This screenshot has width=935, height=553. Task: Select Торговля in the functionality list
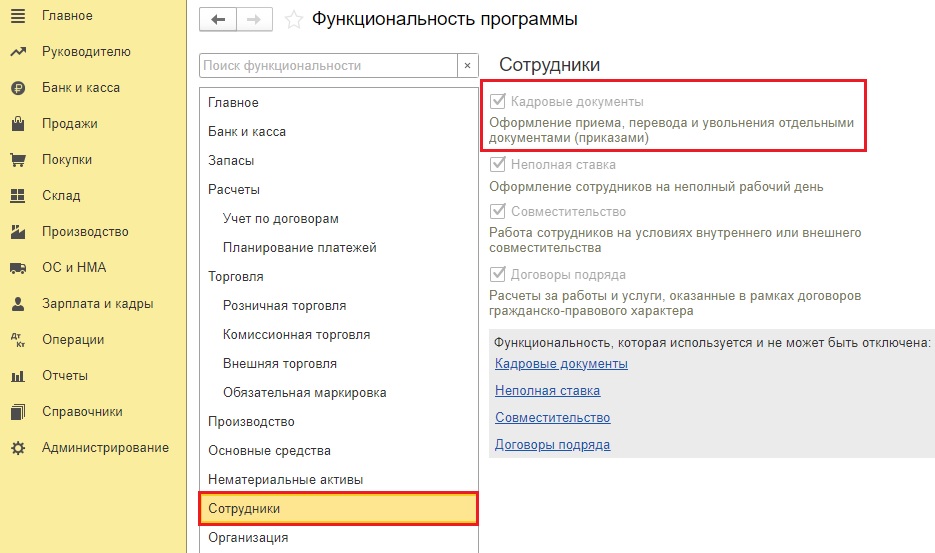pyautogui.click(x=339, y=277)
